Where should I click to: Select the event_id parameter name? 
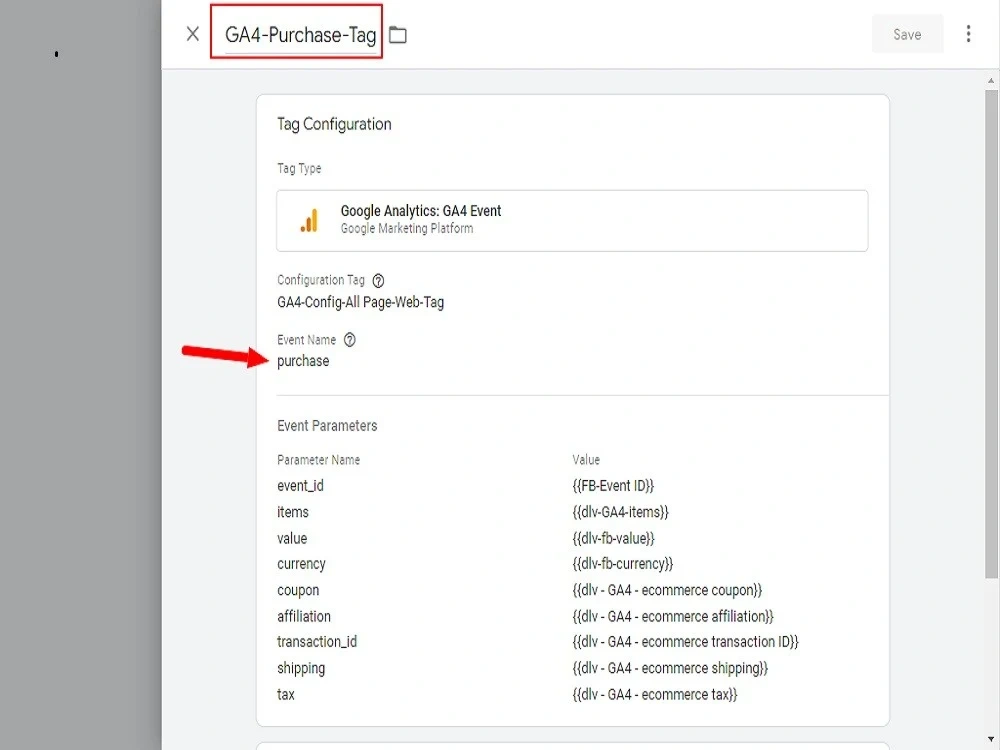300,486
